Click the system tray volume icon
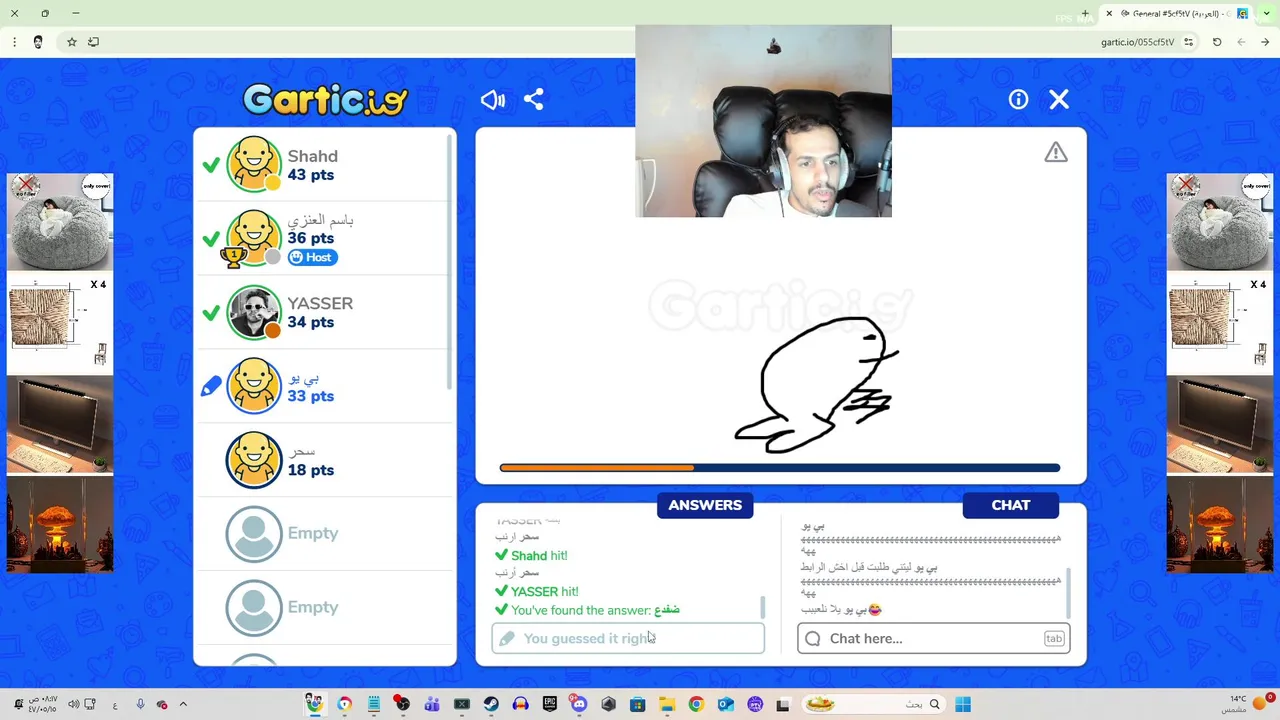This screenshot has height=720, width=1280. [73, 704]
